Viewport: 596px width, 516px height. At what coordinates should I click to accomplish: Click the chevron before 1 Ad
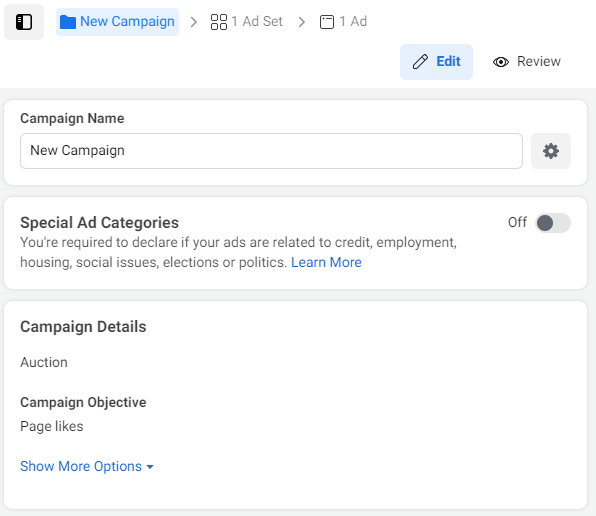pyautogui.click(x=302, y=22)
